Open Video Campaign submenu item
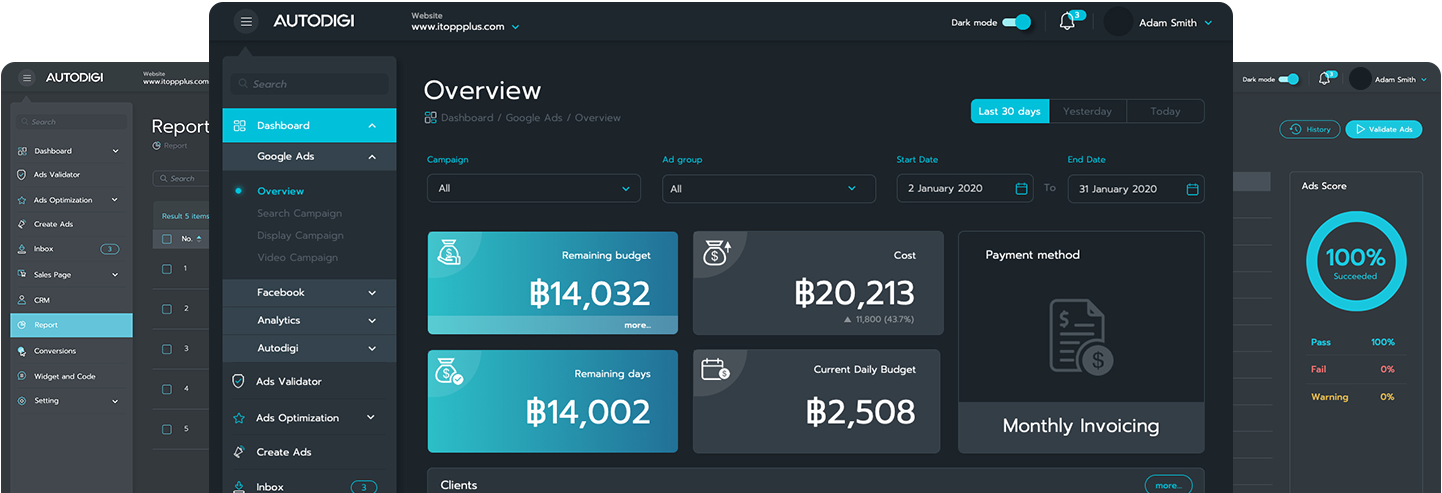Image resolution: width=1442 pixels, height=493 pixels. point(297,257)
